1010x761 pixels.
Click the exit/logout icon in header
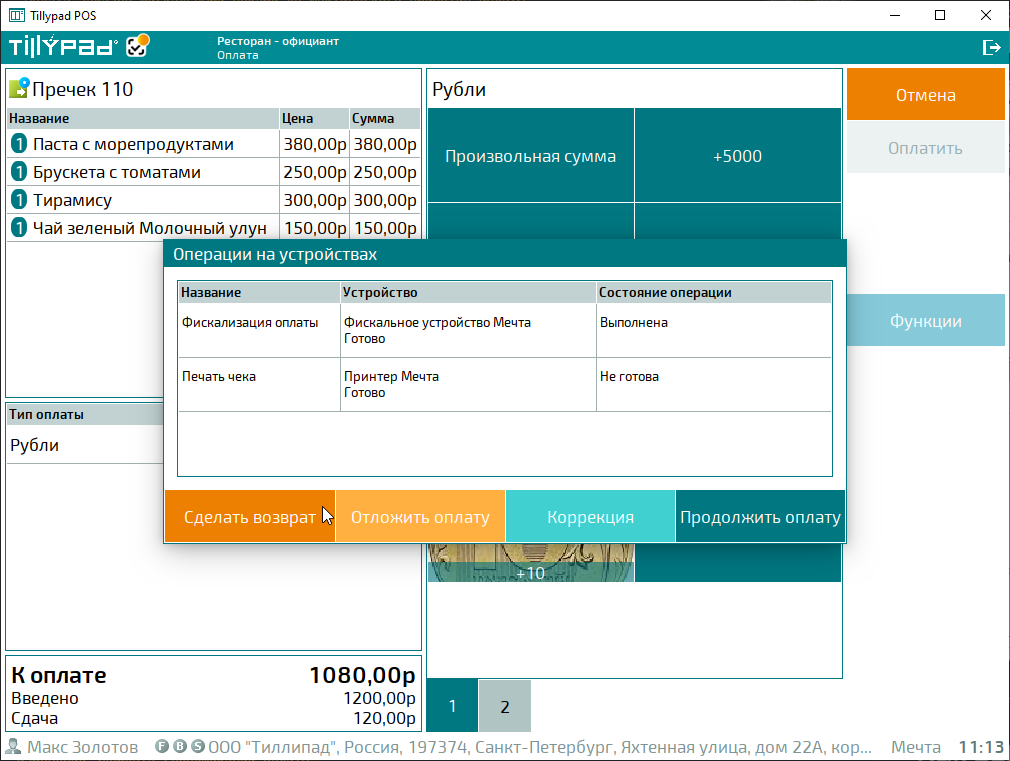point(991,47)
